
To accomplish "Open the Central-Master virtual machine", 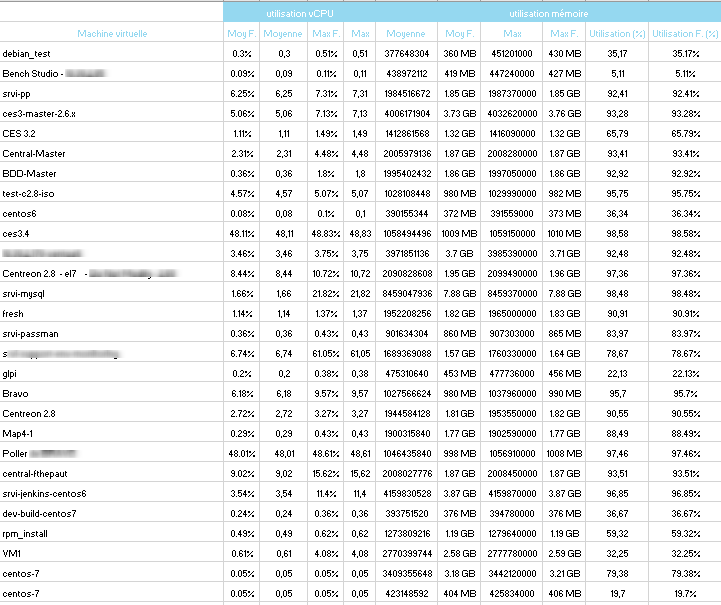I will (x=31, y=153).
